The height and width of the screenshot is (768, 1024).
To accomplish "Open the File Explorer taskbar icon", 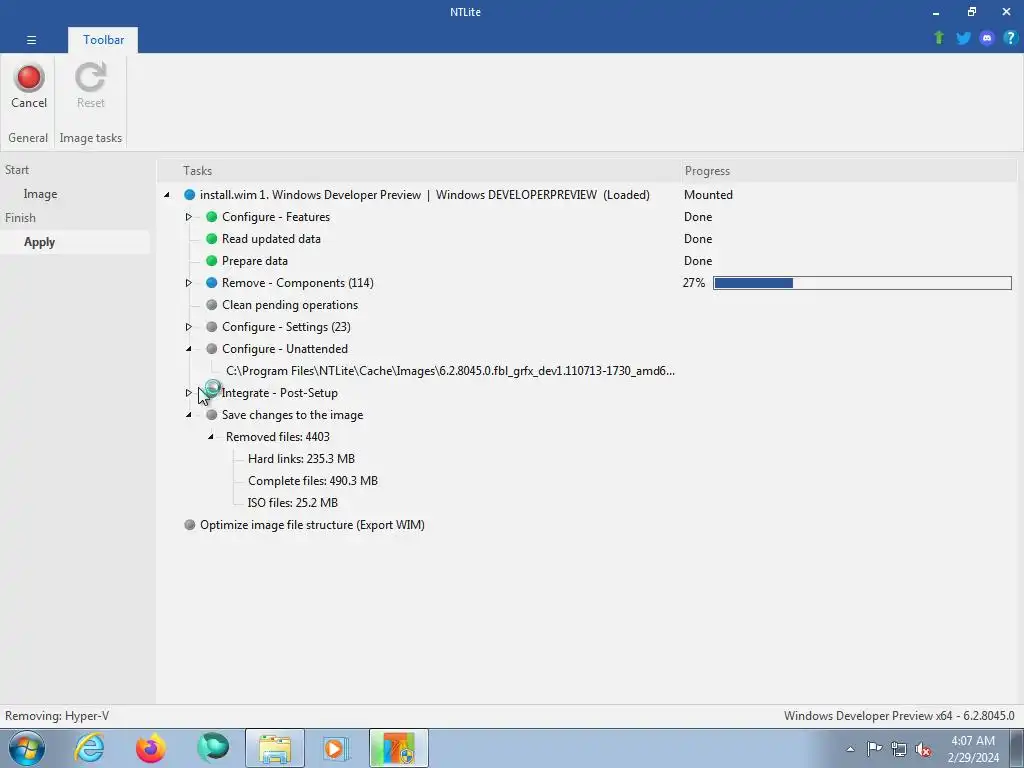I will point(275,748).
